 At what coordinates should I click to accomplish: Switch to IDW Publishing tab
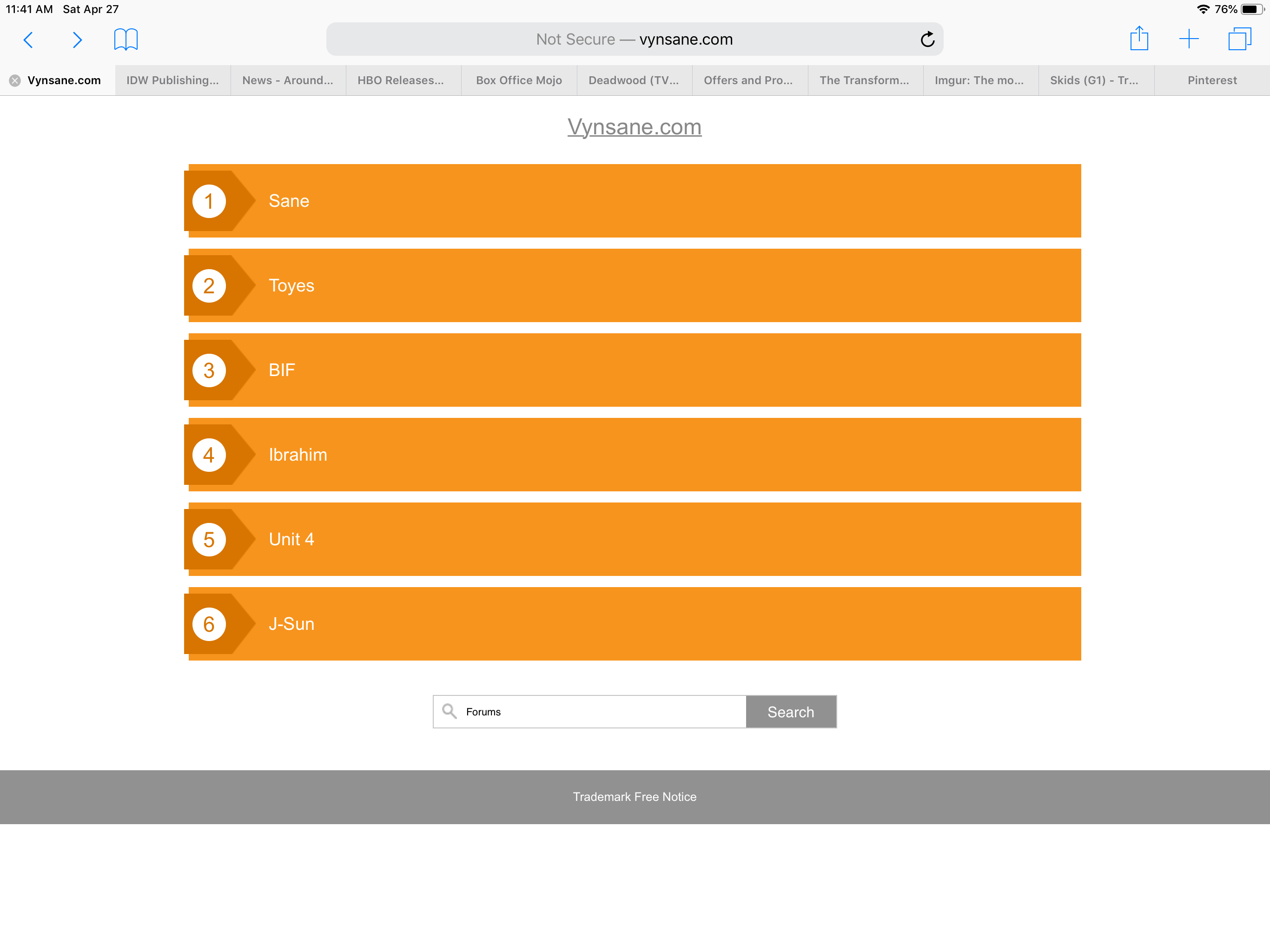point(172,80)
